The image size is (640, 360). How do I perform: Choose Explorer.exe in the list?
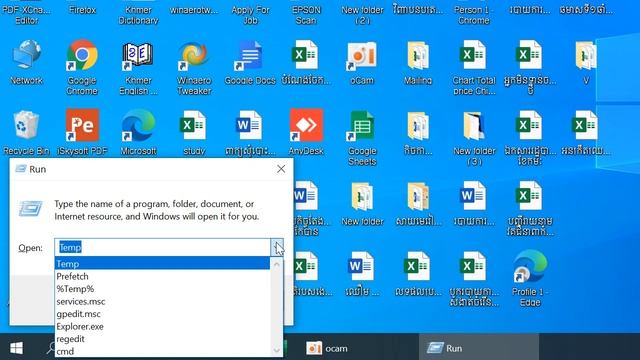162,327
